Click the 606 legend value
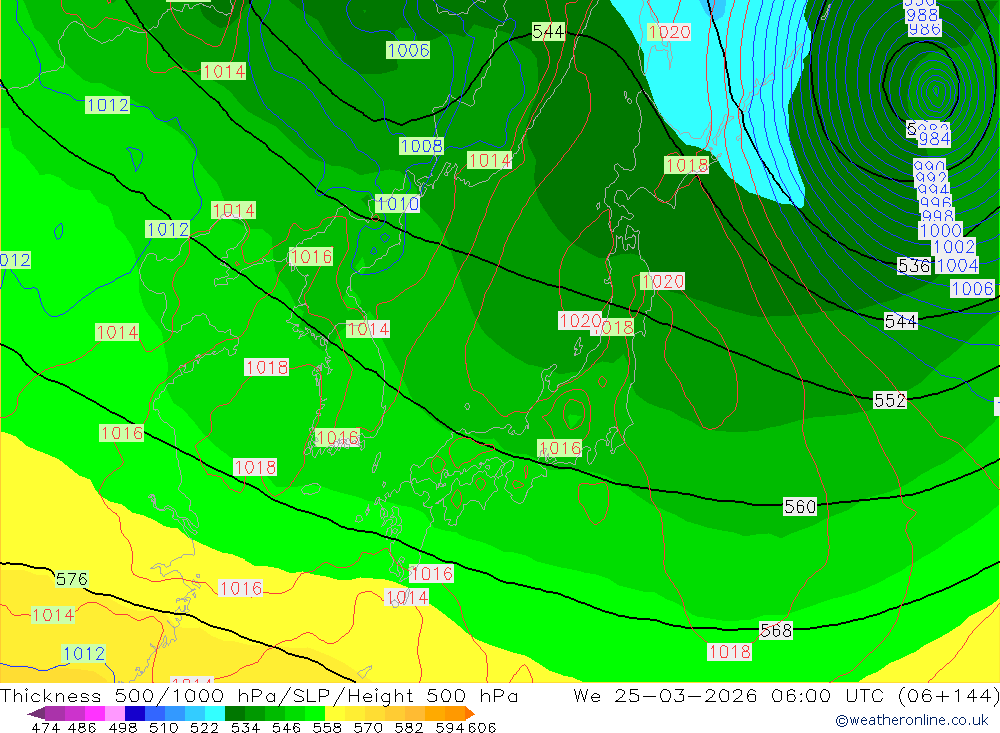The image size is (1000, 733). click(x=482, y=727)
